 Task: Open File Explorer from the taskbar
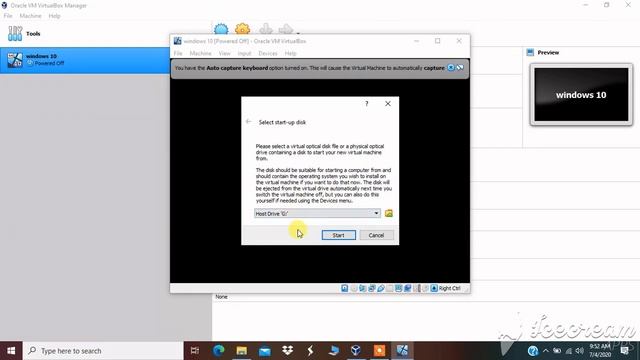coord(242,351)
